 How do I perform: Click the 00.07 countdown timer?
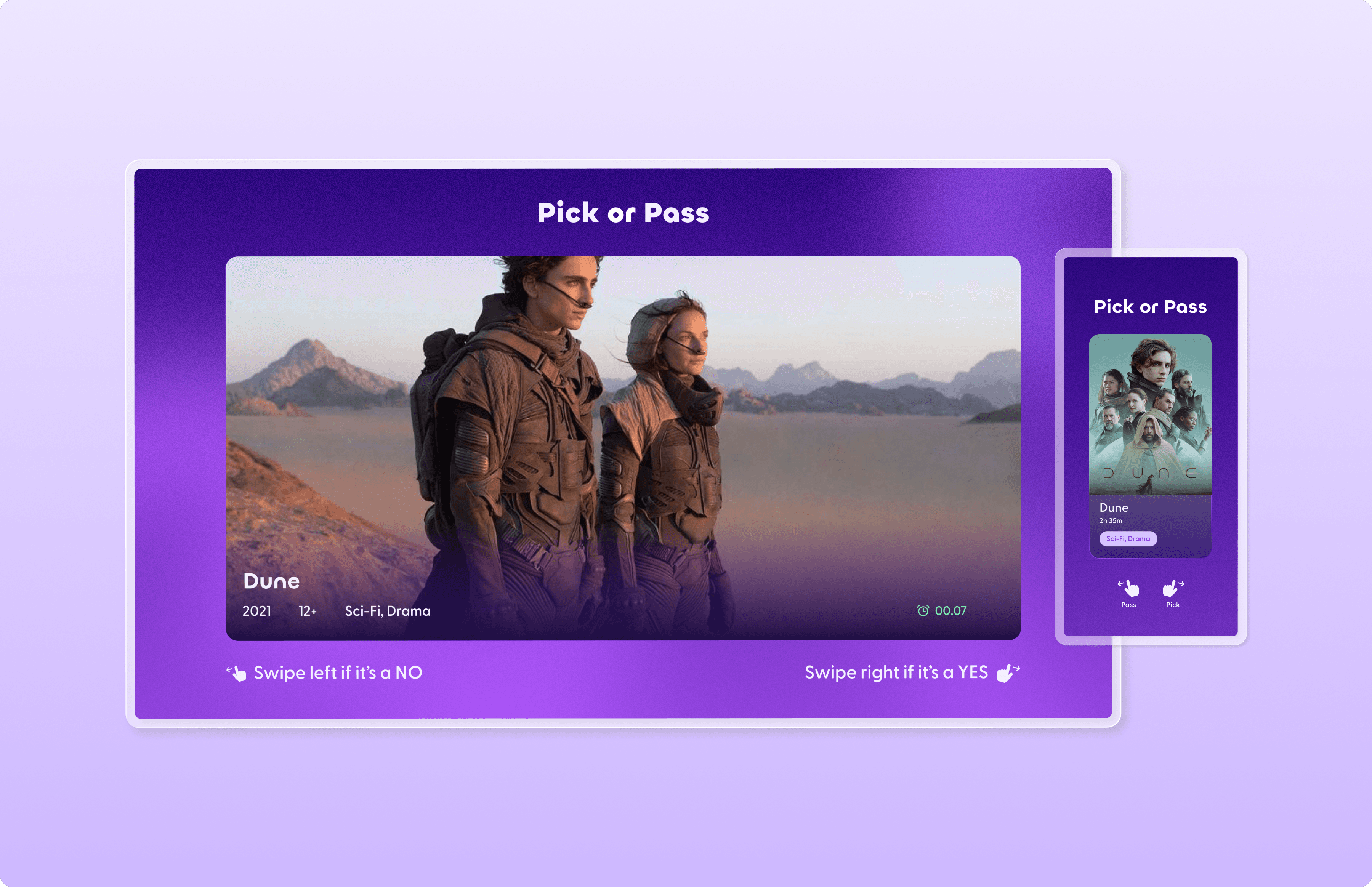coord(950,610)
